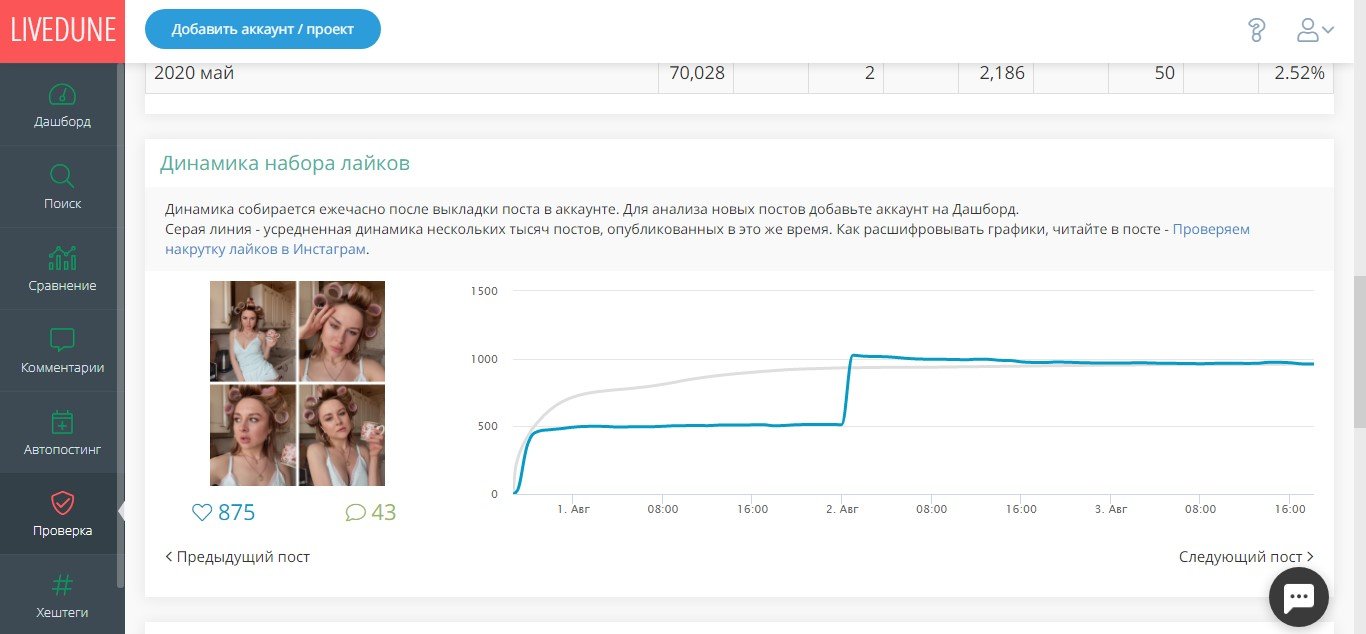Open the Сравнение chart icon
The image size is (1366, 634).
coord(62,258)
